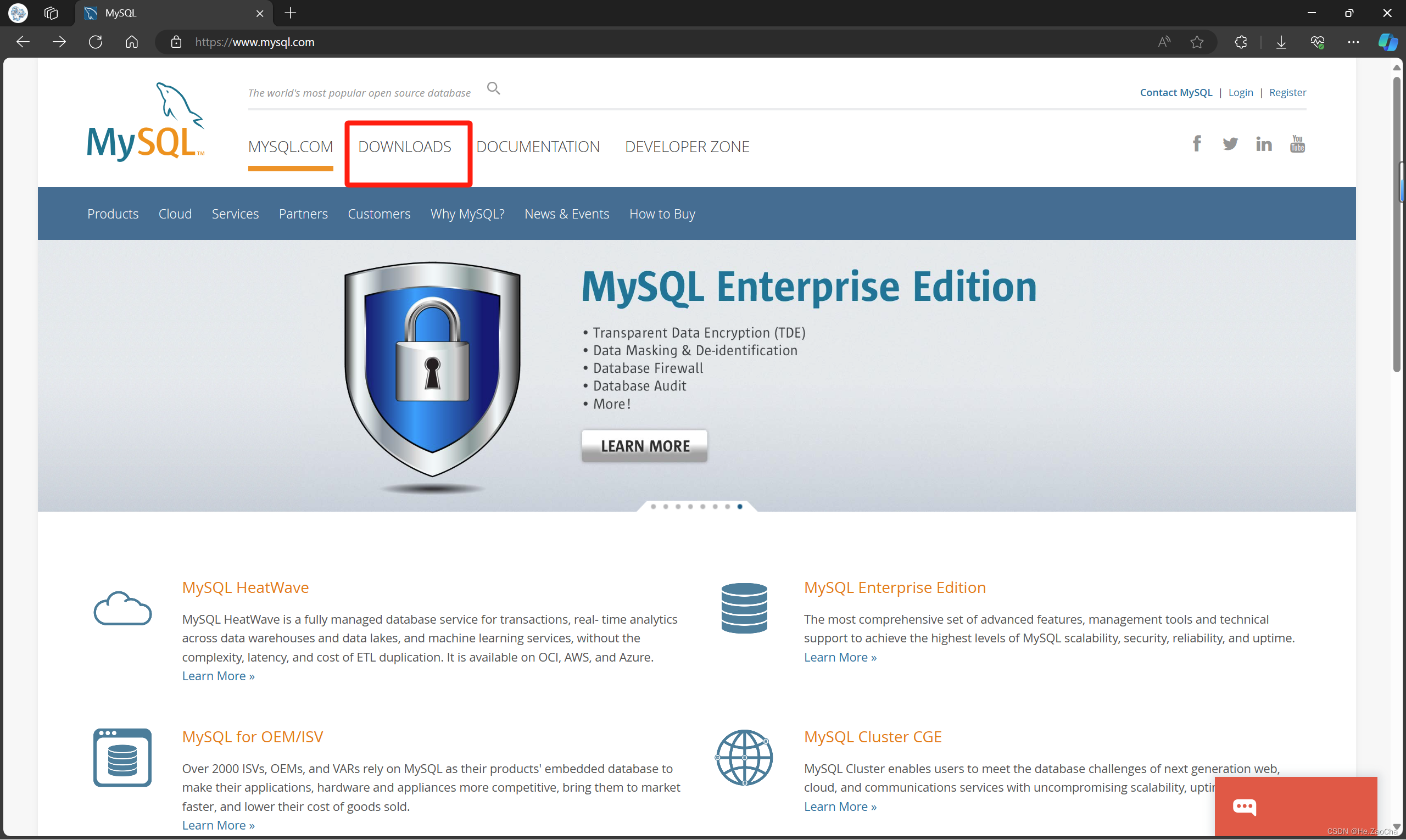The image size is (1406, 840).
Task: Click Learn More under MySQL Cluster CGE
Action: (840, 807)
